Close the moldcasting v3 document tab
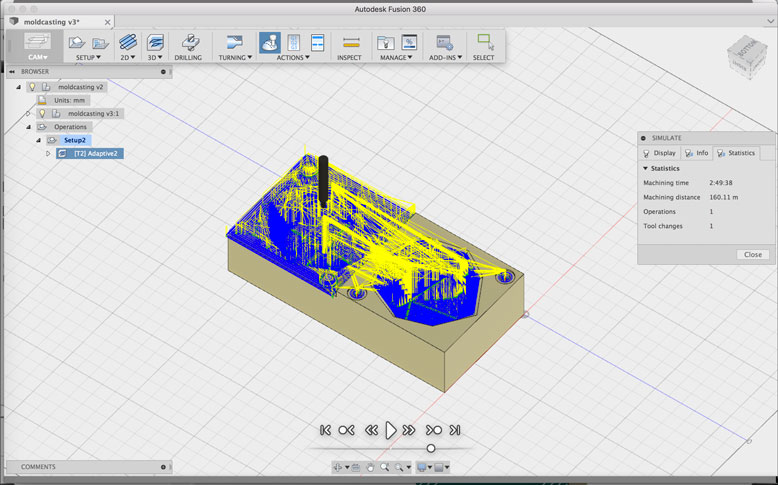Viewport: 778px width, 485px height. coord(107,22)
